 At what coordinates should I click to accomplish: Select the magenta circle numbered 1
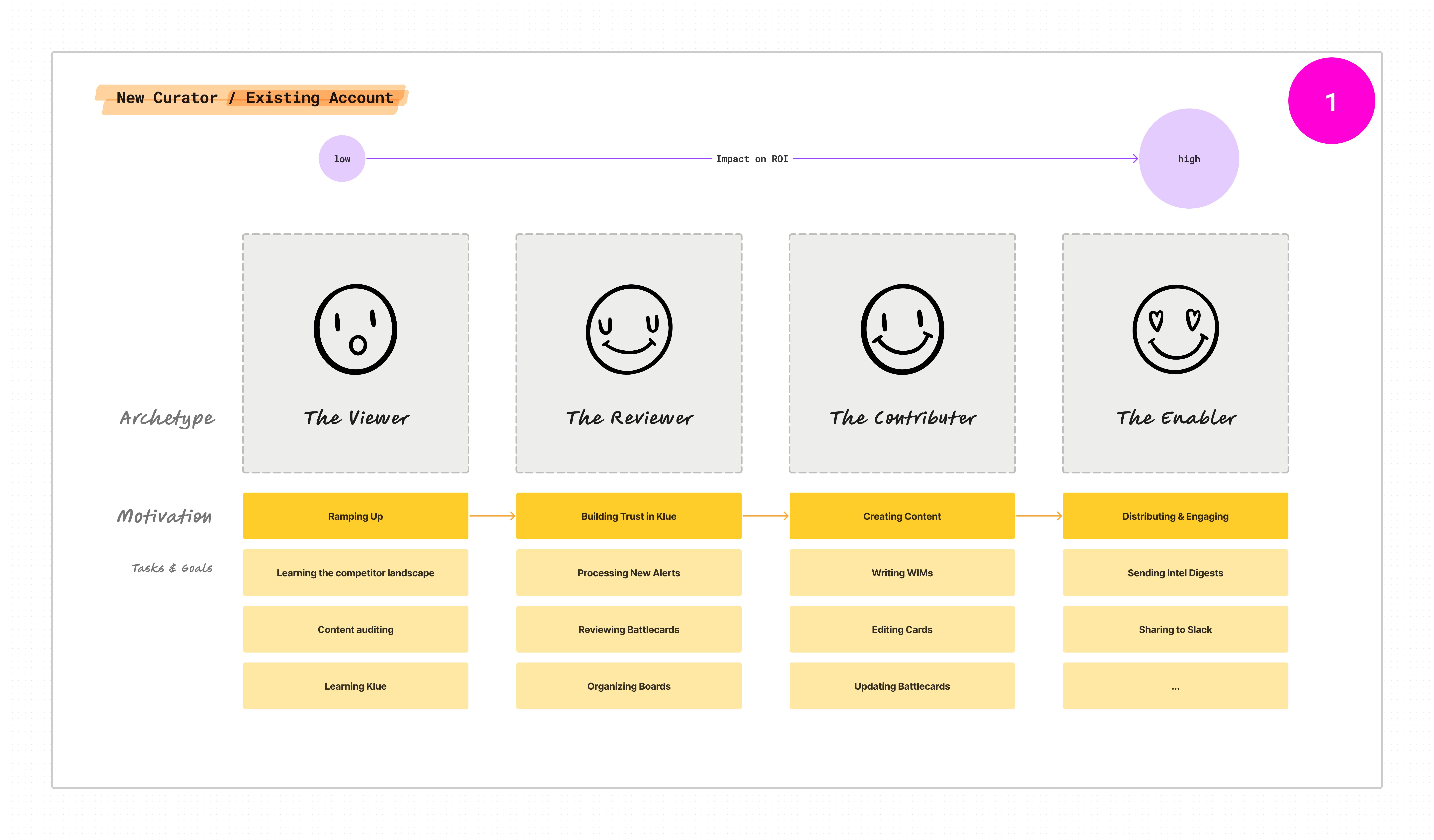1332,101
